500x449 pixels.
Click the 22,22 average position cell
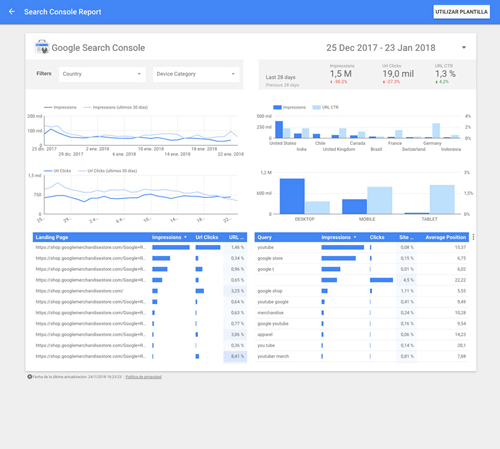(x=460, y=280)
